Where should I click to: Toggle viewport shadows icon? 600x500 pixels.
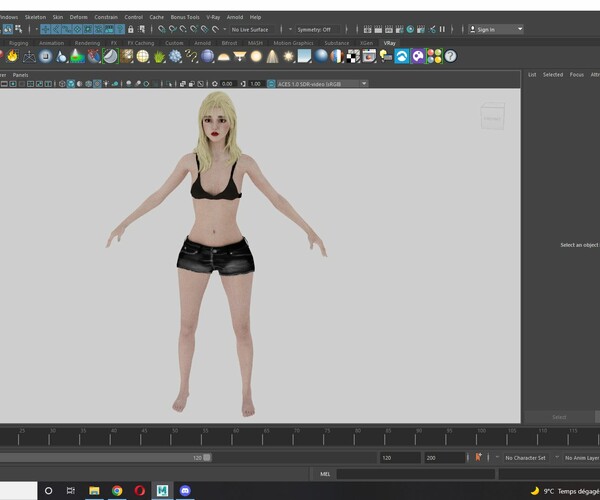tap(115, 84)
